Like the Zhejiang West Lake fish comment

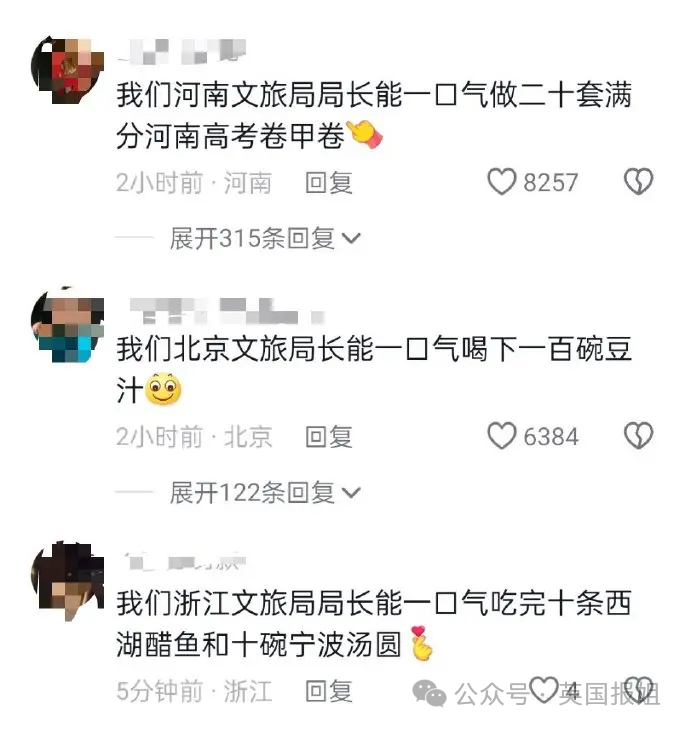click(x=544, y=690)
